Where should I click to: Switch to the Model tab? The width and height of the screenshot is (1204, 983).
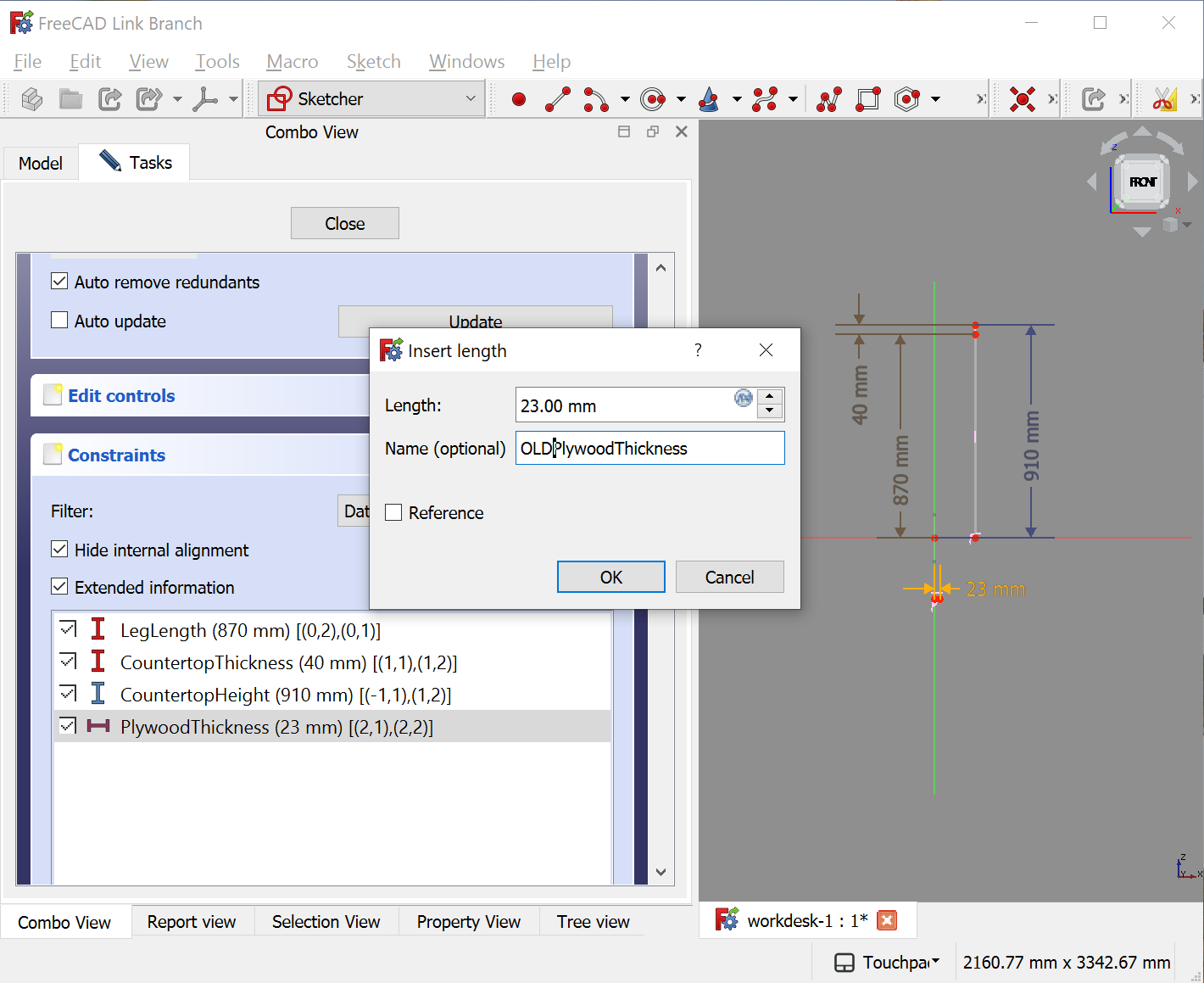coord(39,162)
